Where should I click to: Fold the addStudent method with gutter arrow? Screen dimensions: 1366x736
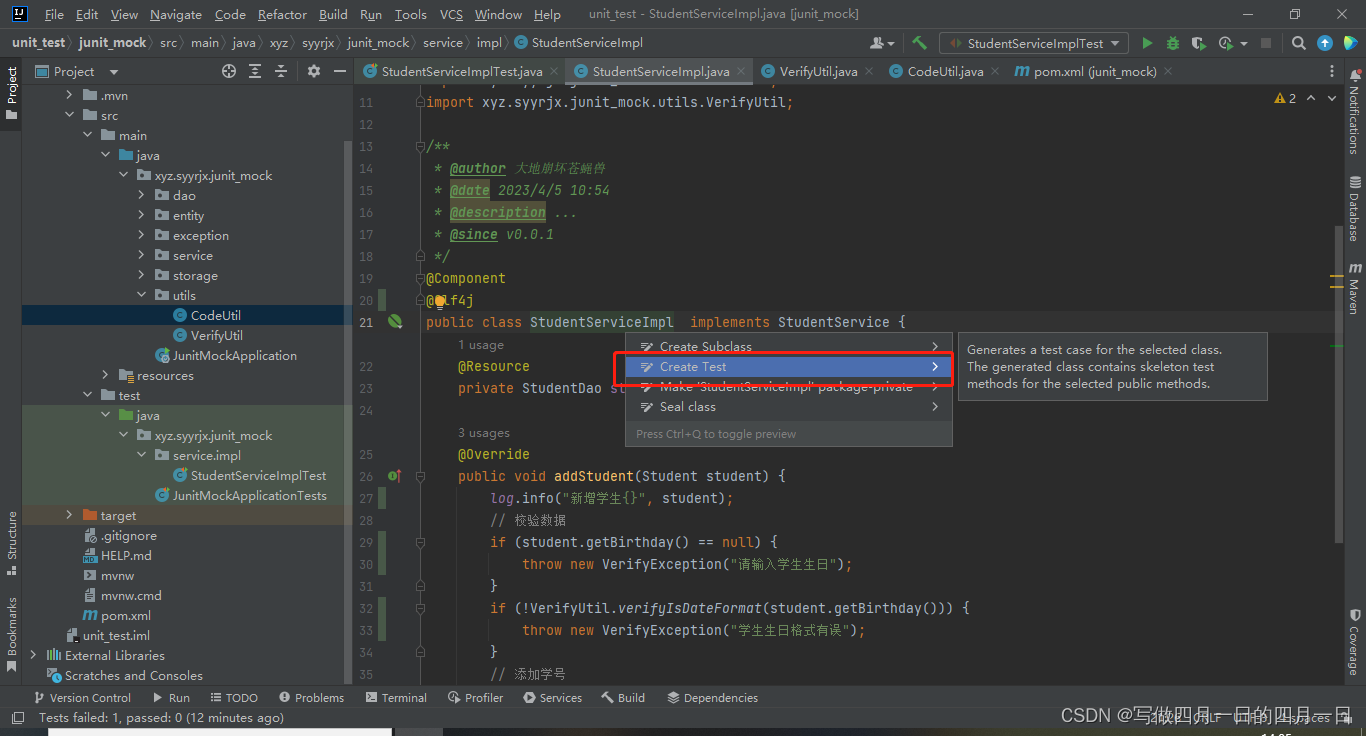click(421, 476)
